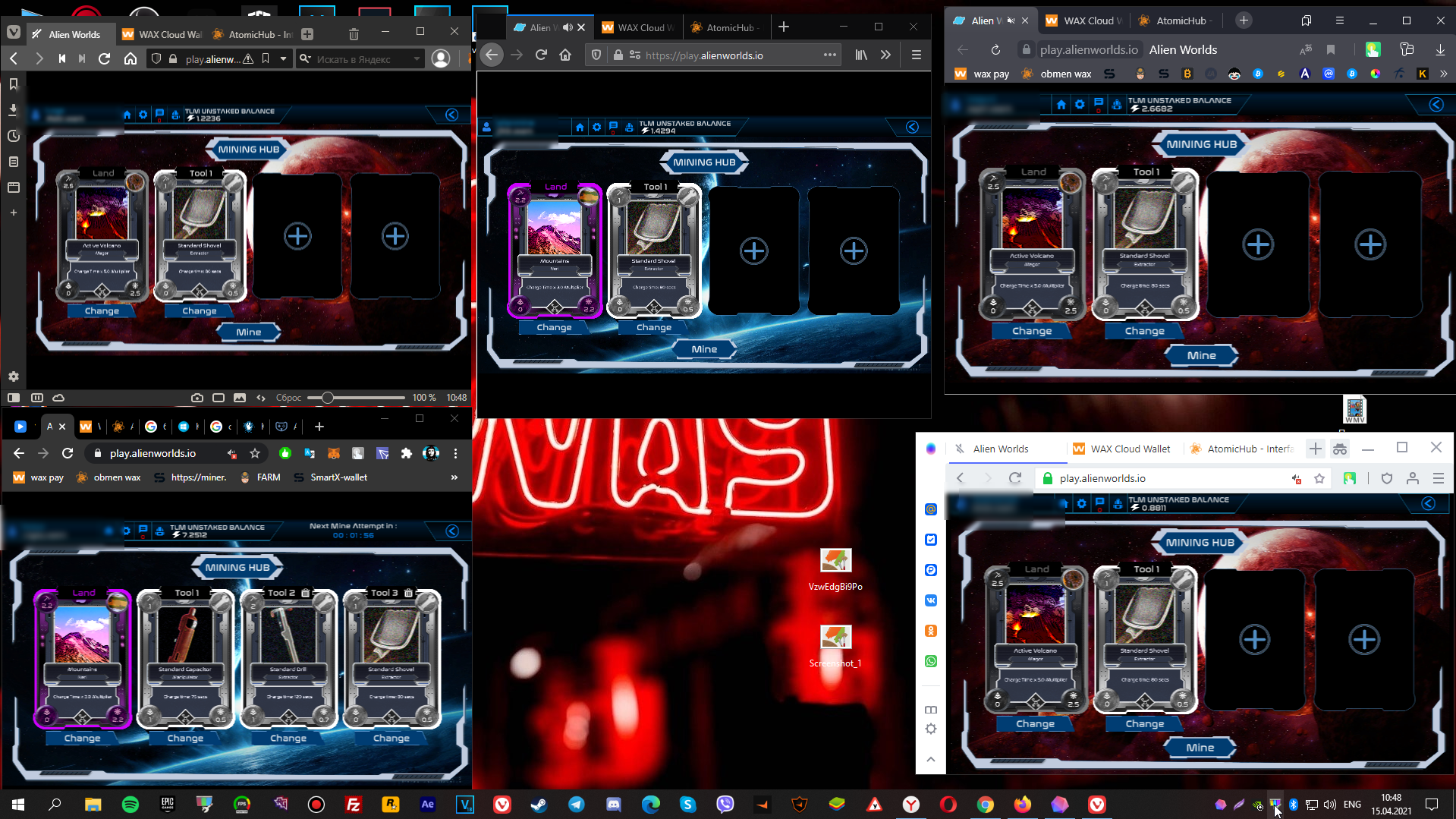Open obmen wax bookmark in Yandex Browser
1456x819 pixels.
(x=1058, y=74)
